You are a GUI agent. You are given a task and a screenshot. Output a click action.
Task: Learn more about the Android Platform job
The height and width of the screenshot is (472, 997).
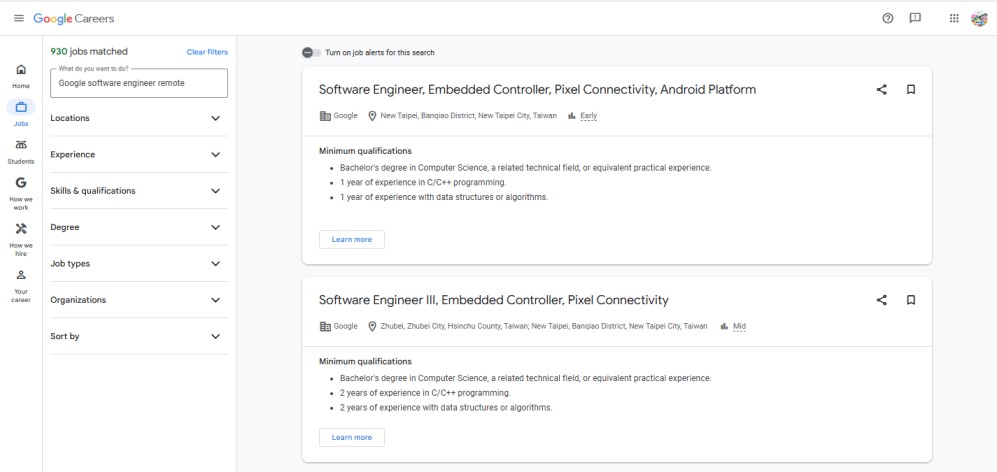(352, 240)
